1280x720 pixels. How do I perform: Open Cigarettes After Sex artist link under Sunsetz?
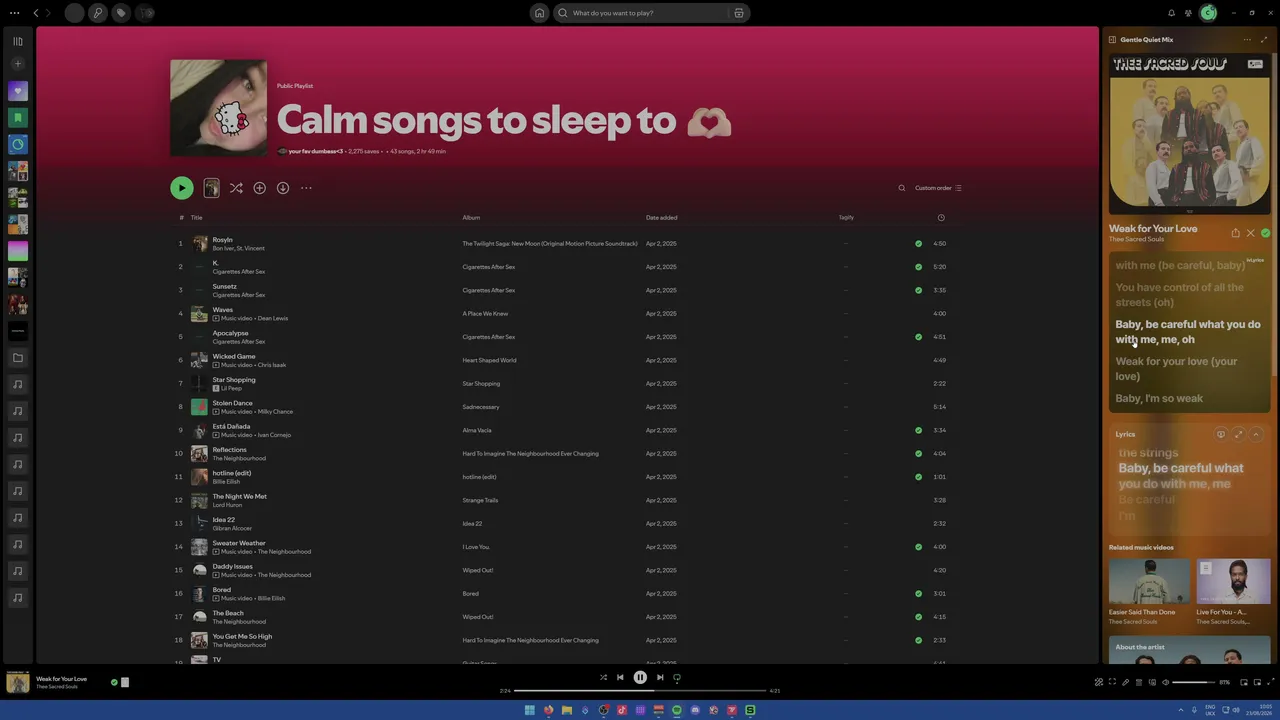point(239,295)
